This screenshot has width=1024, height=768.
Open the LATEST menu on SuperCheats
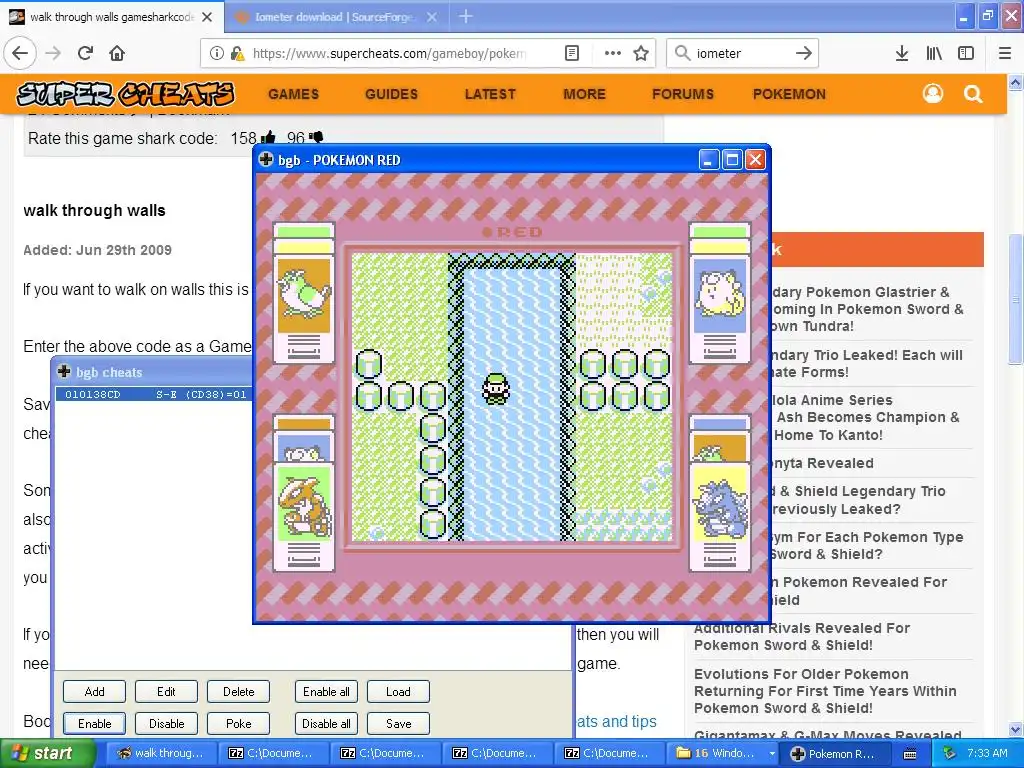click(x=490, y=94)
